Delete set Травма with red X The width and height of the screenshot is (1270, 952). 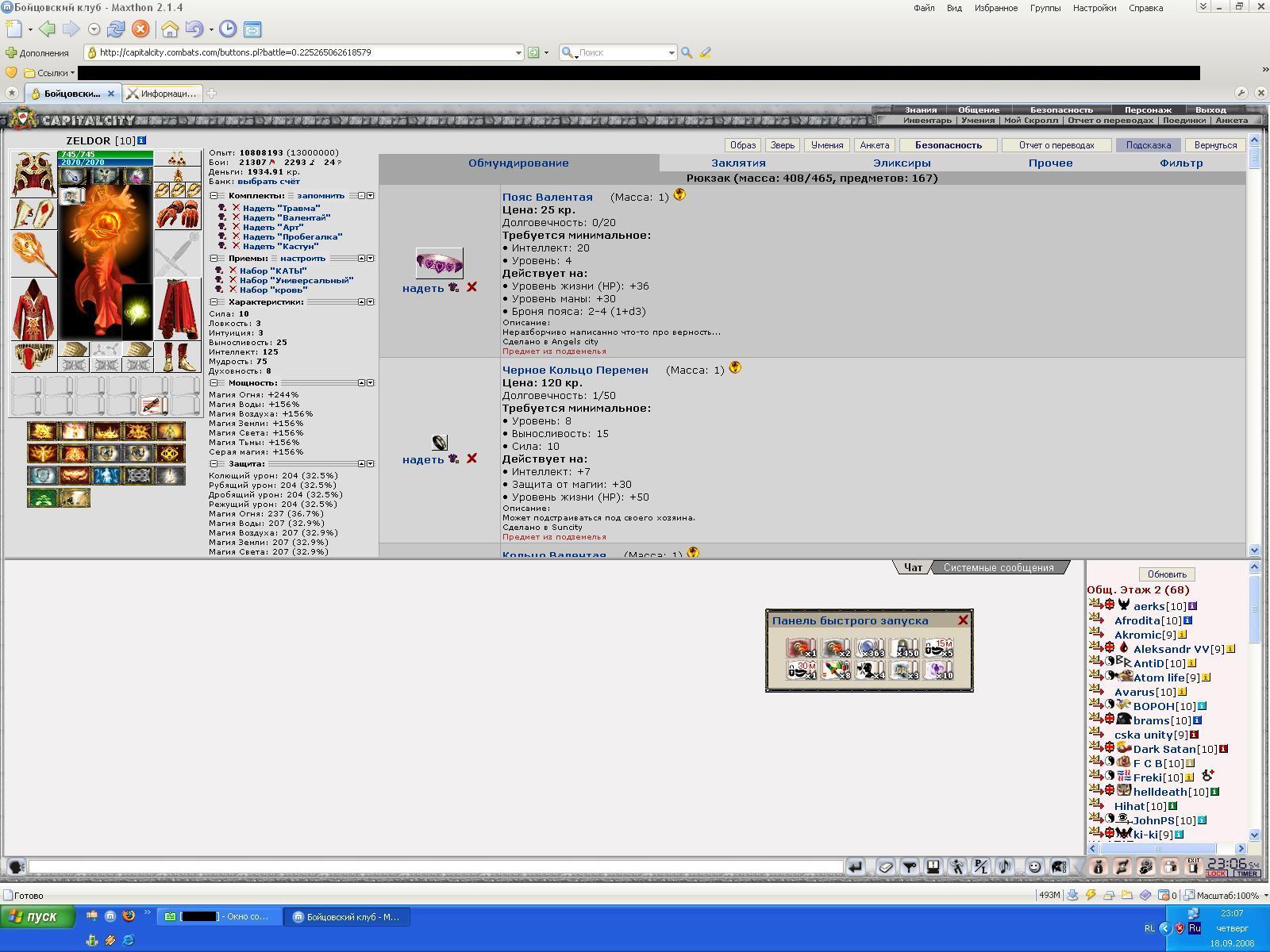[236, 208]
